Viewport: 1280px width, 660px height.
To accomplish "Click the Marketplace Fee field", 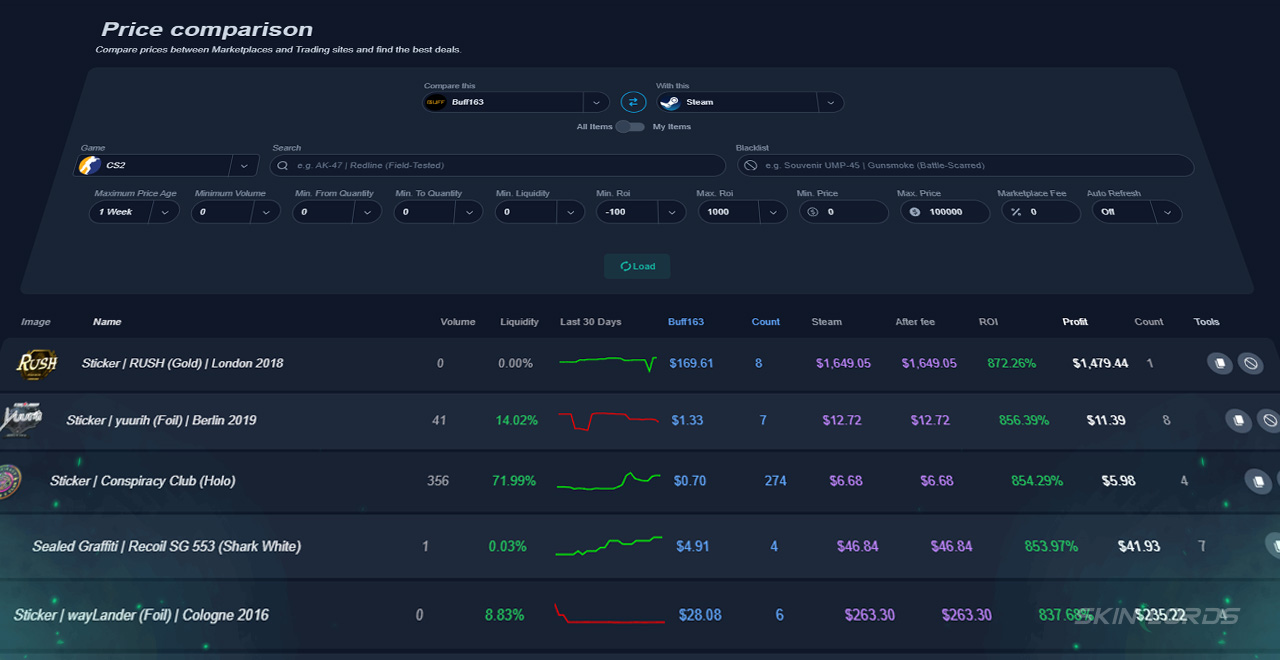I will click(1041, 212).
